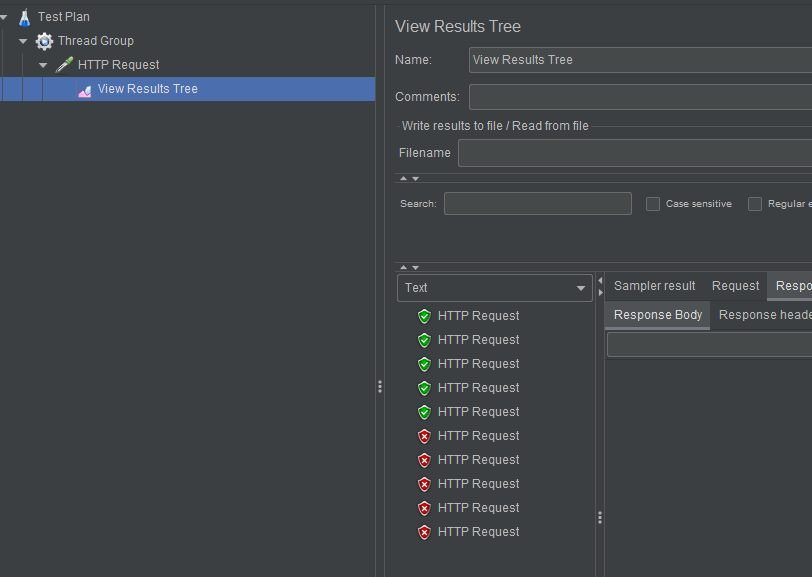Select the last failed HTTP Request result text

[478, 532]
